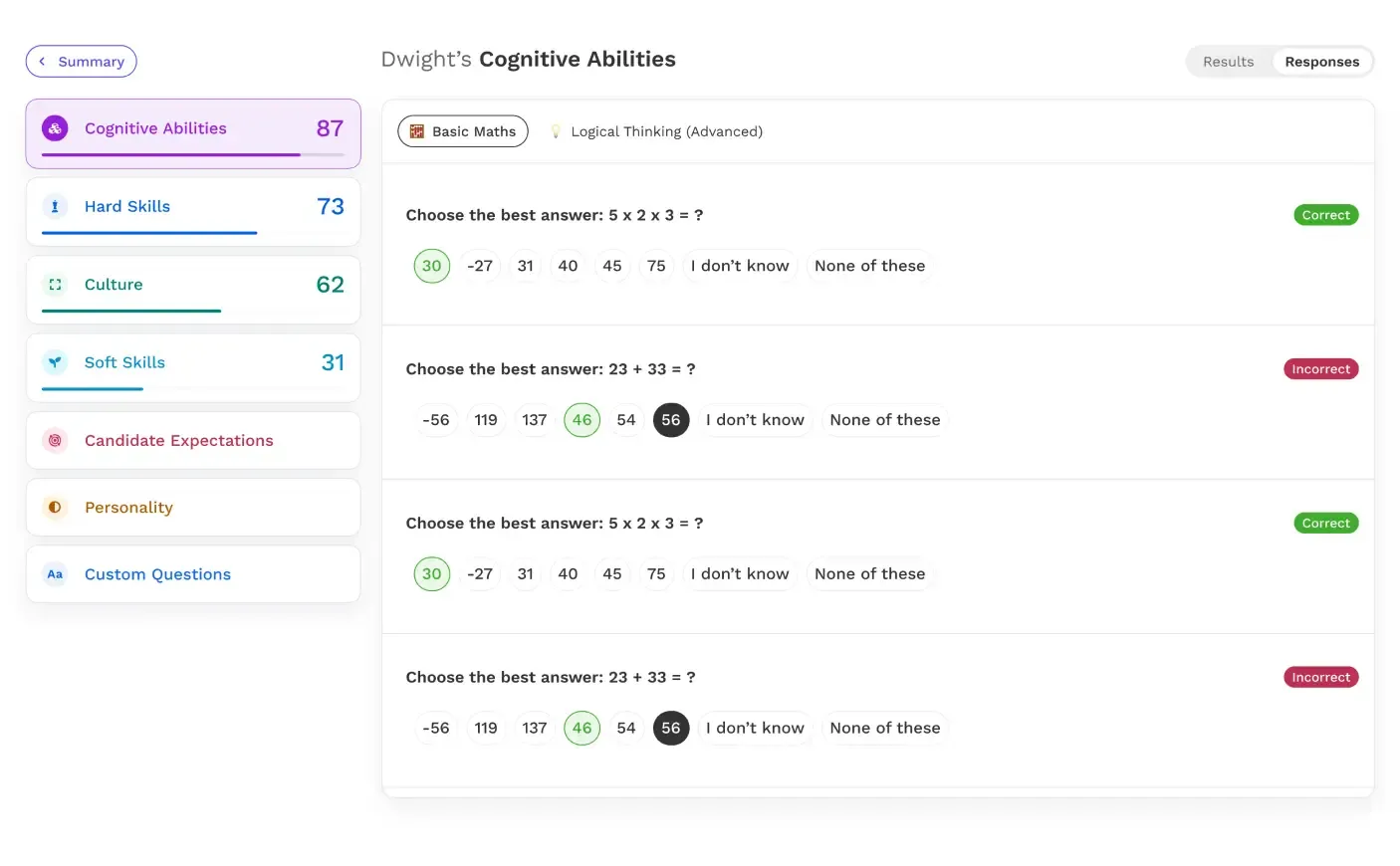Select dark answer 56 in second question
Viewport: 1400px width, 866px height.
[671, 420]
